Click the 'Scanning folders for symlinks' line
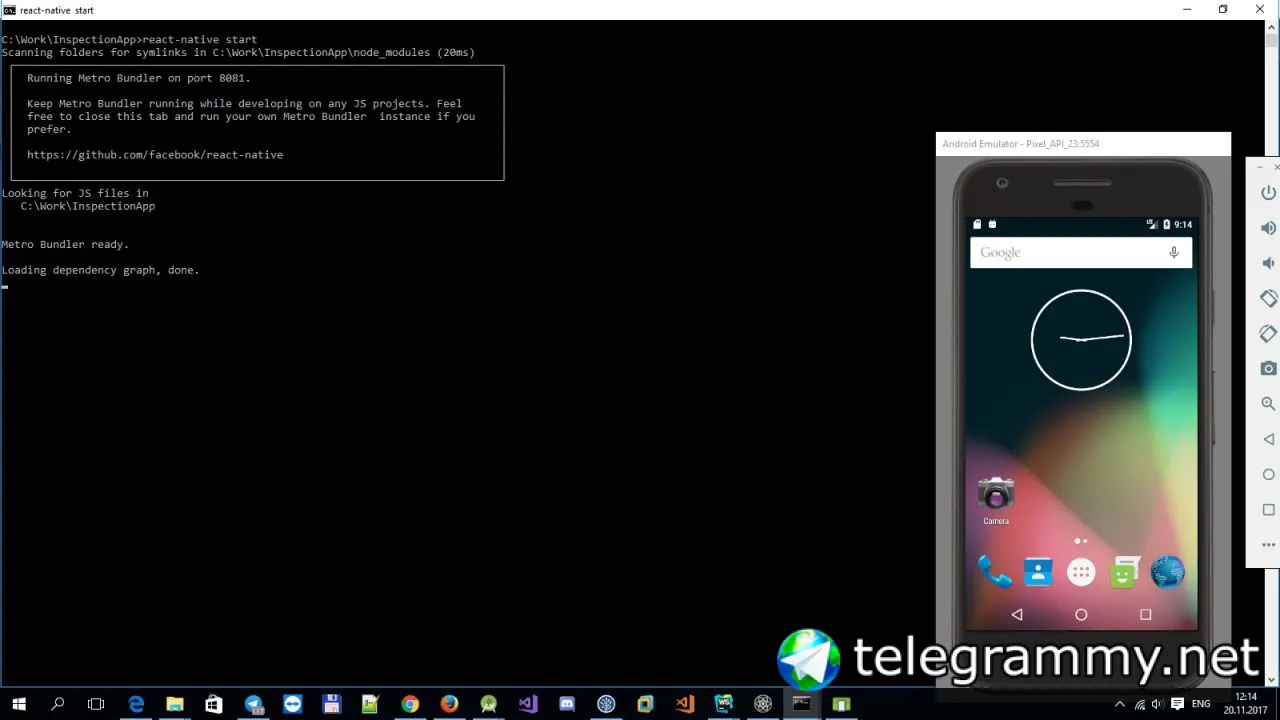The height and width of the screenshot is (720, 1280). click(238, 52)
